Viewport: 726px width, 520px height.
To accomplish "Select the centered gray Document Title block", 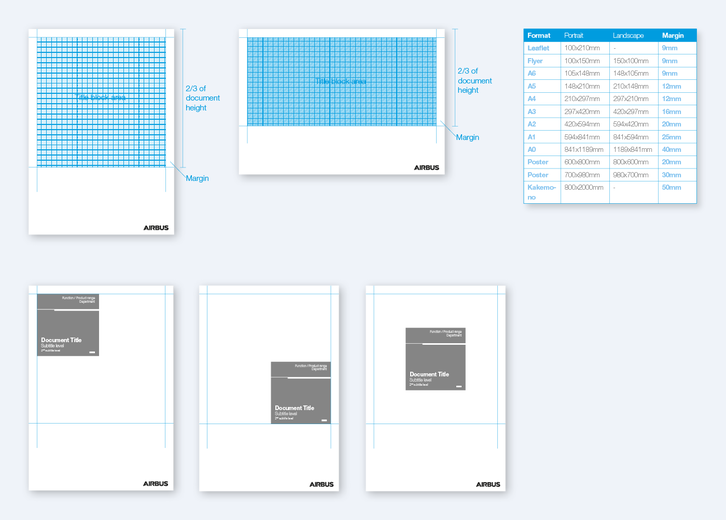I will tap(435, 358).
